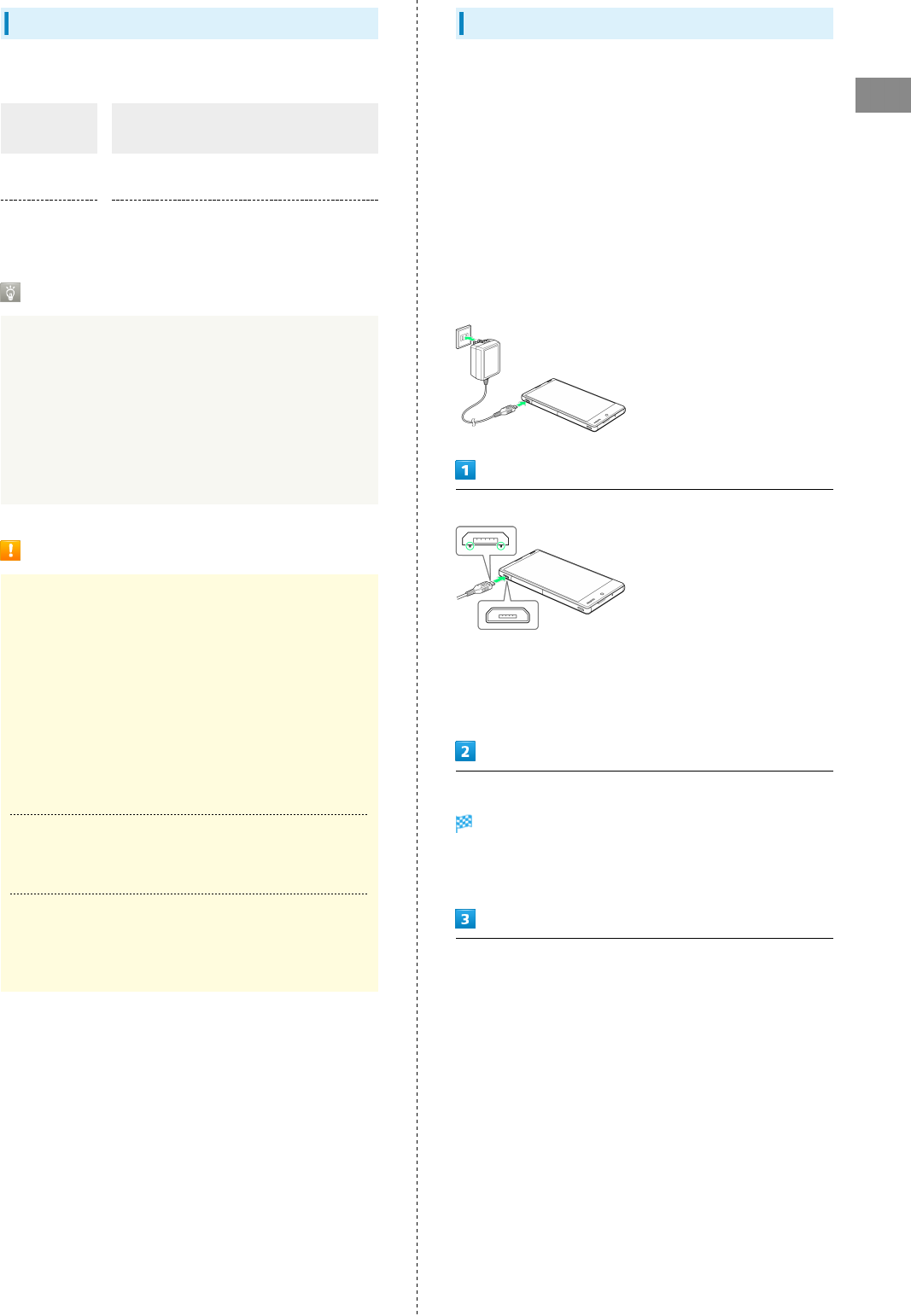This screenshot has width=911, height=1316.
Task: Click the orange exclamation caution icon
Action: [x=10, y=550]
